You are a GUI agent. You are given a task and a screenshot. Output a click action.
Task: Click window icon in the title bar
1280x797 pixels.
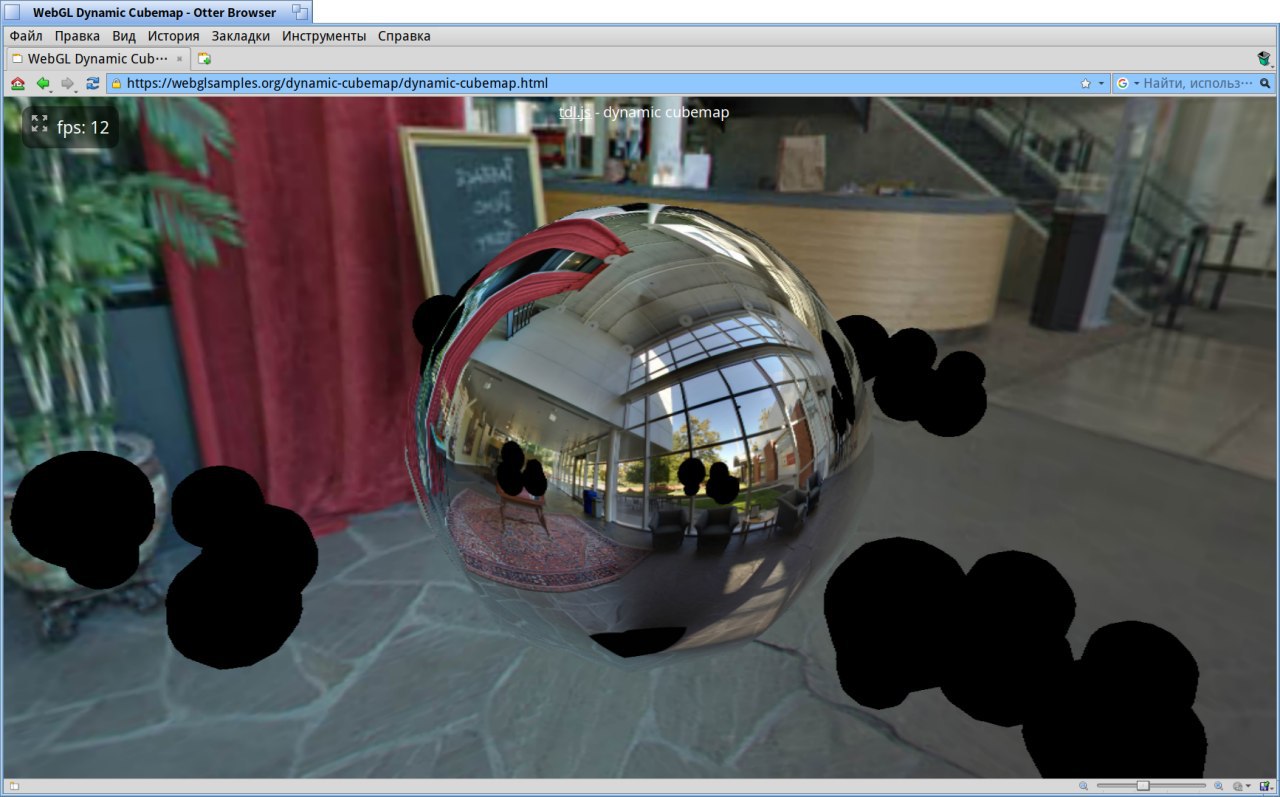13,12
